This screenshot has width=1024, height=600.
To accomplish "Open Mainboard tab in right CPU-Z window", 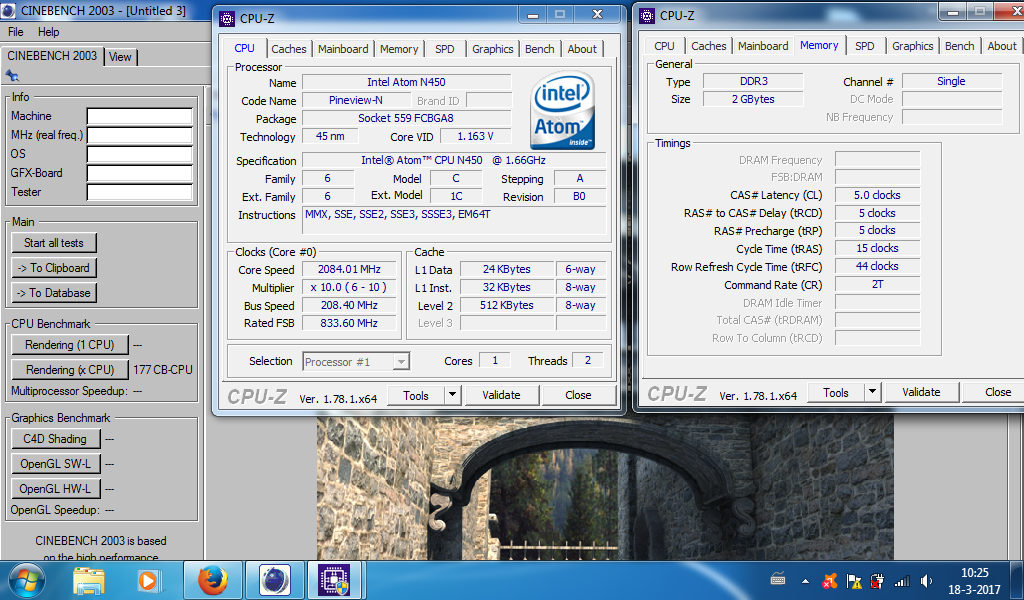I will click(x=763, y=46).
